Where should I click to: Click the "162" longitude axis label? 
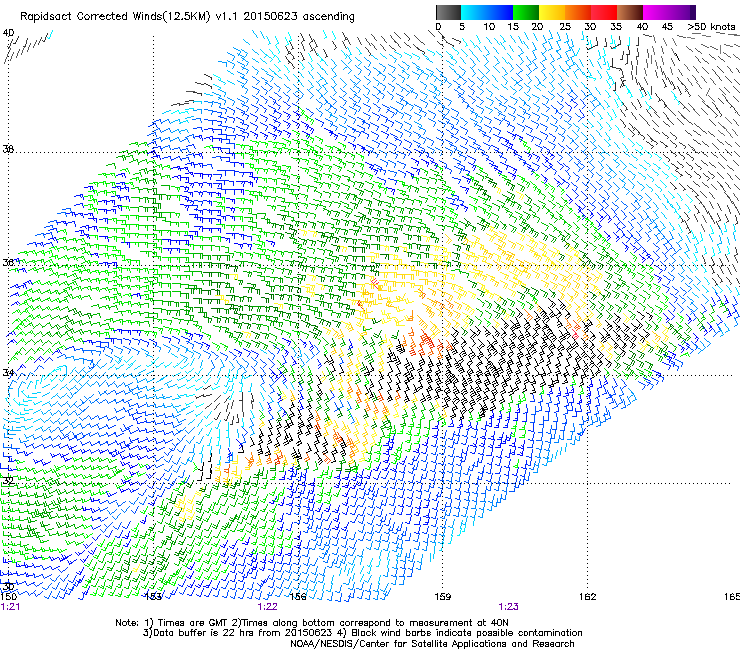(x=587, y=597)
